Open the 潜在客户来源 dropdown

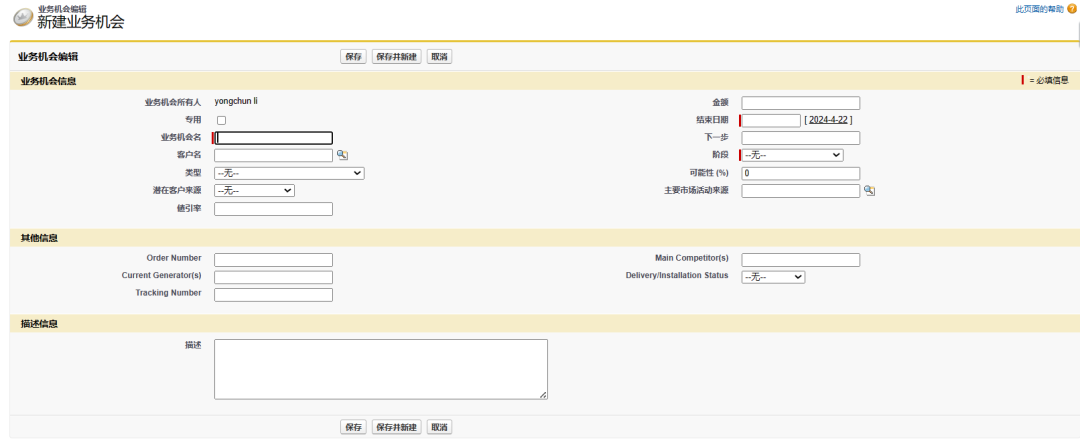coord(254,191)
